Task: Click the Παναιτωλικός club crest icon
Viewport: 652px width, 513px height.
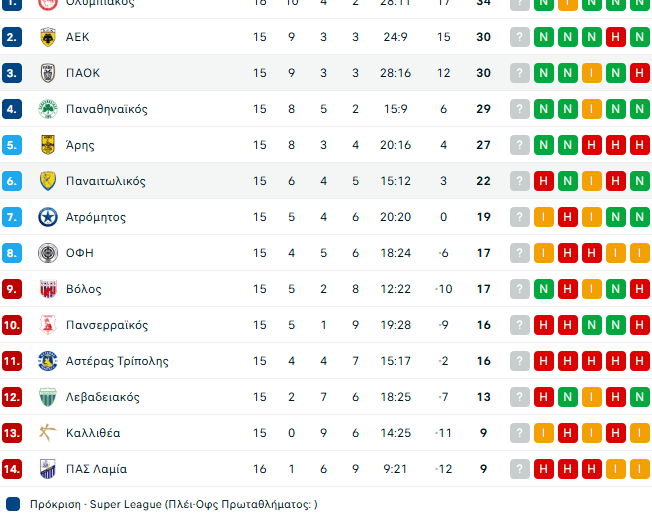Action: point(47,181)
